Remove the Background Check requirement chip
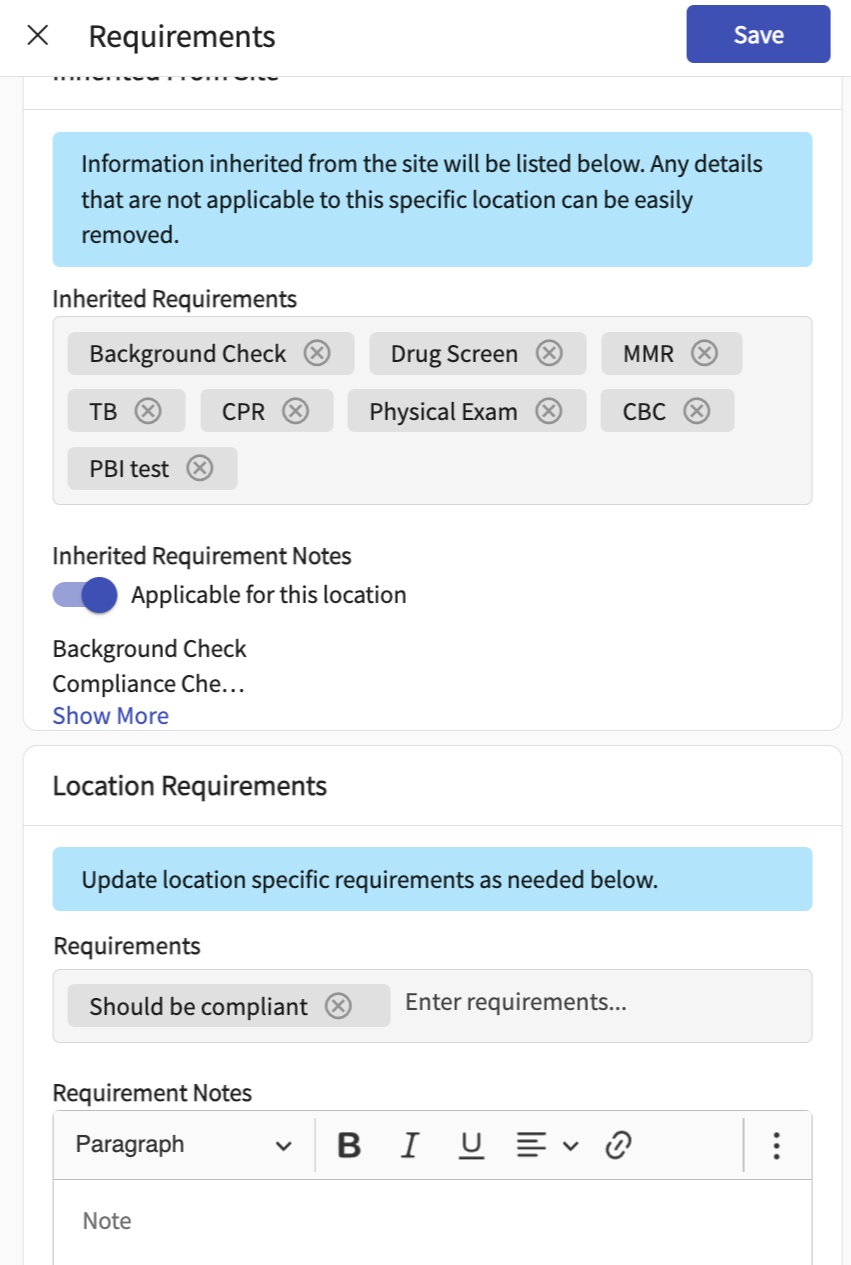Image resolution: width=851 pixels, height=1265 pixels. tap(317, 354)
